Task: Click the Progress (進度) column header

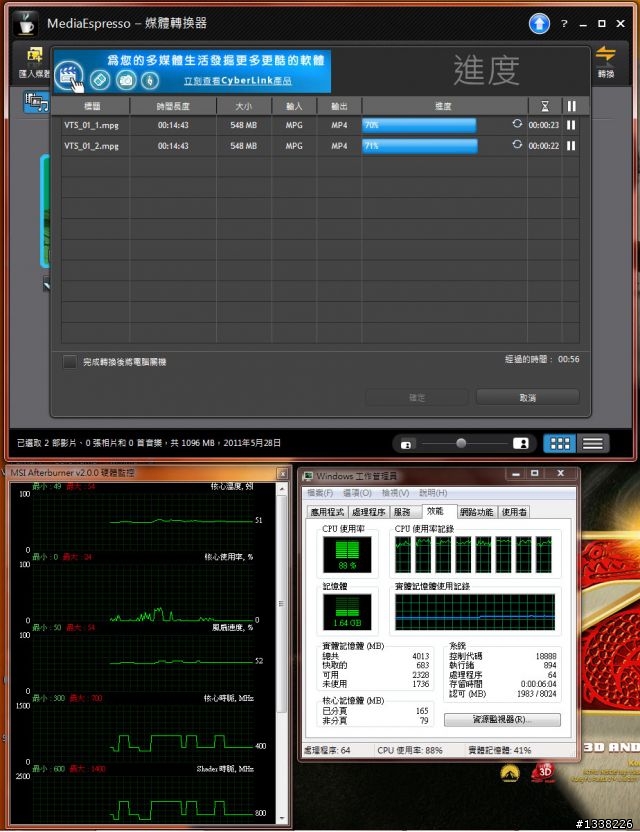Action: [x=444, y=106]
